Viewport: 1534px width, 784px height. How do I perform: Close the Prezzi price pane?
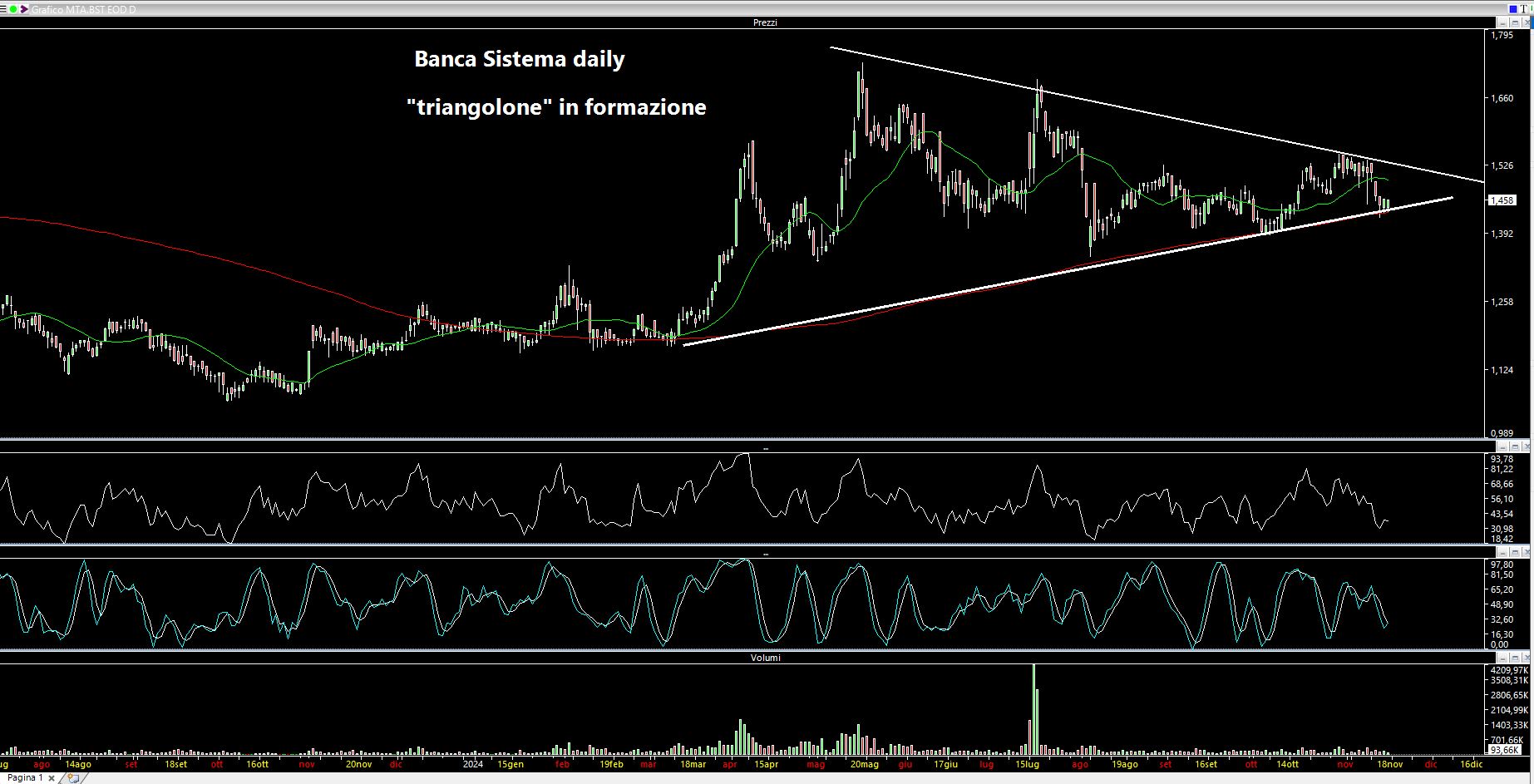1527,22
